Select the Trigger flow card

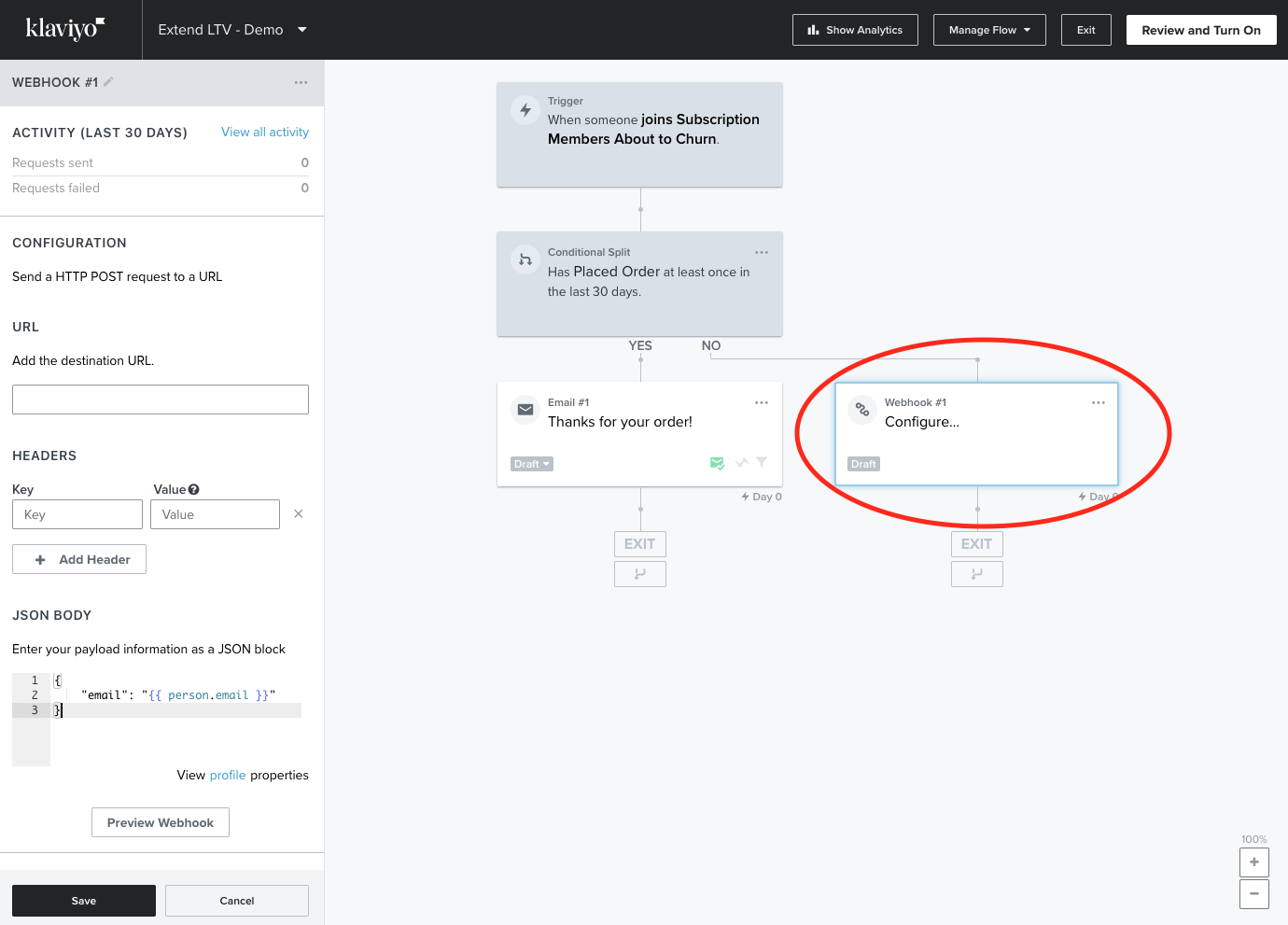639,134
